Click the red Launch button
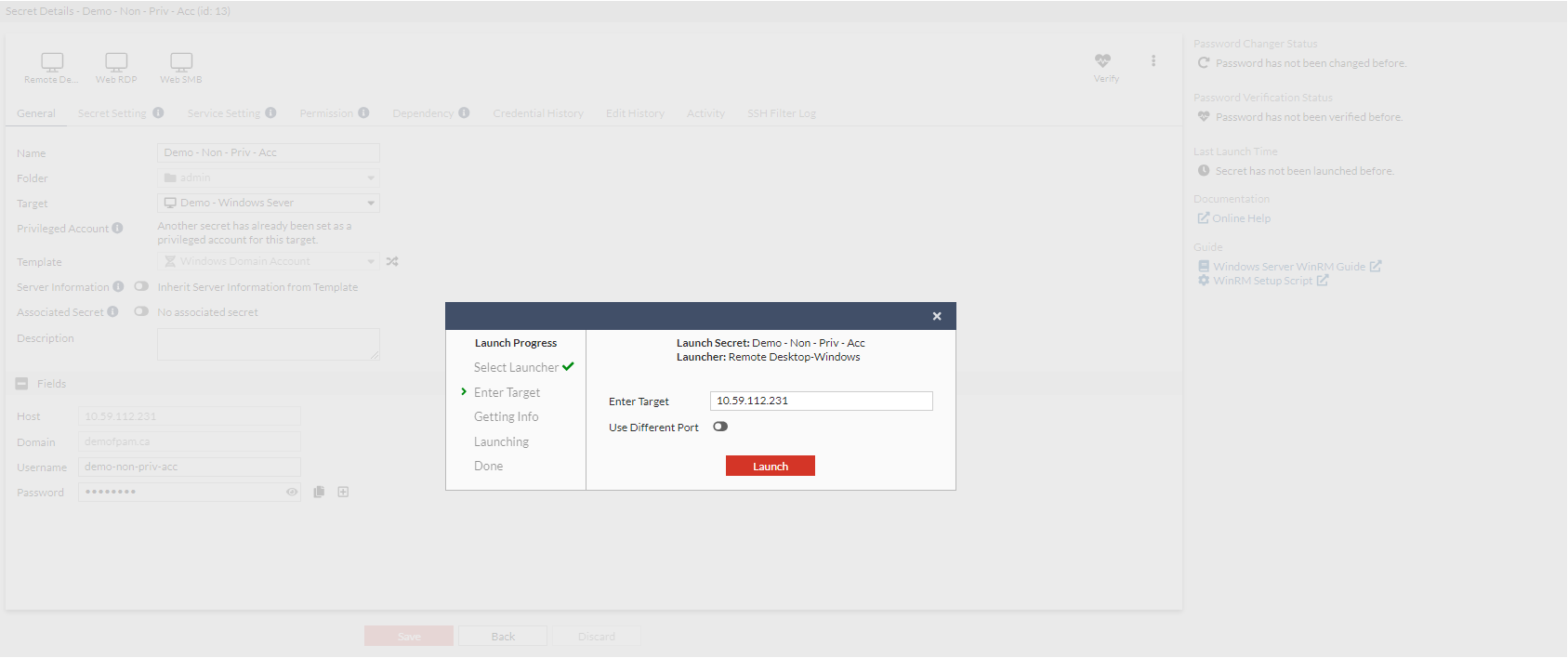Image resolution: width=1568 pixels, height=658 pixels. (x=771, y=466)
